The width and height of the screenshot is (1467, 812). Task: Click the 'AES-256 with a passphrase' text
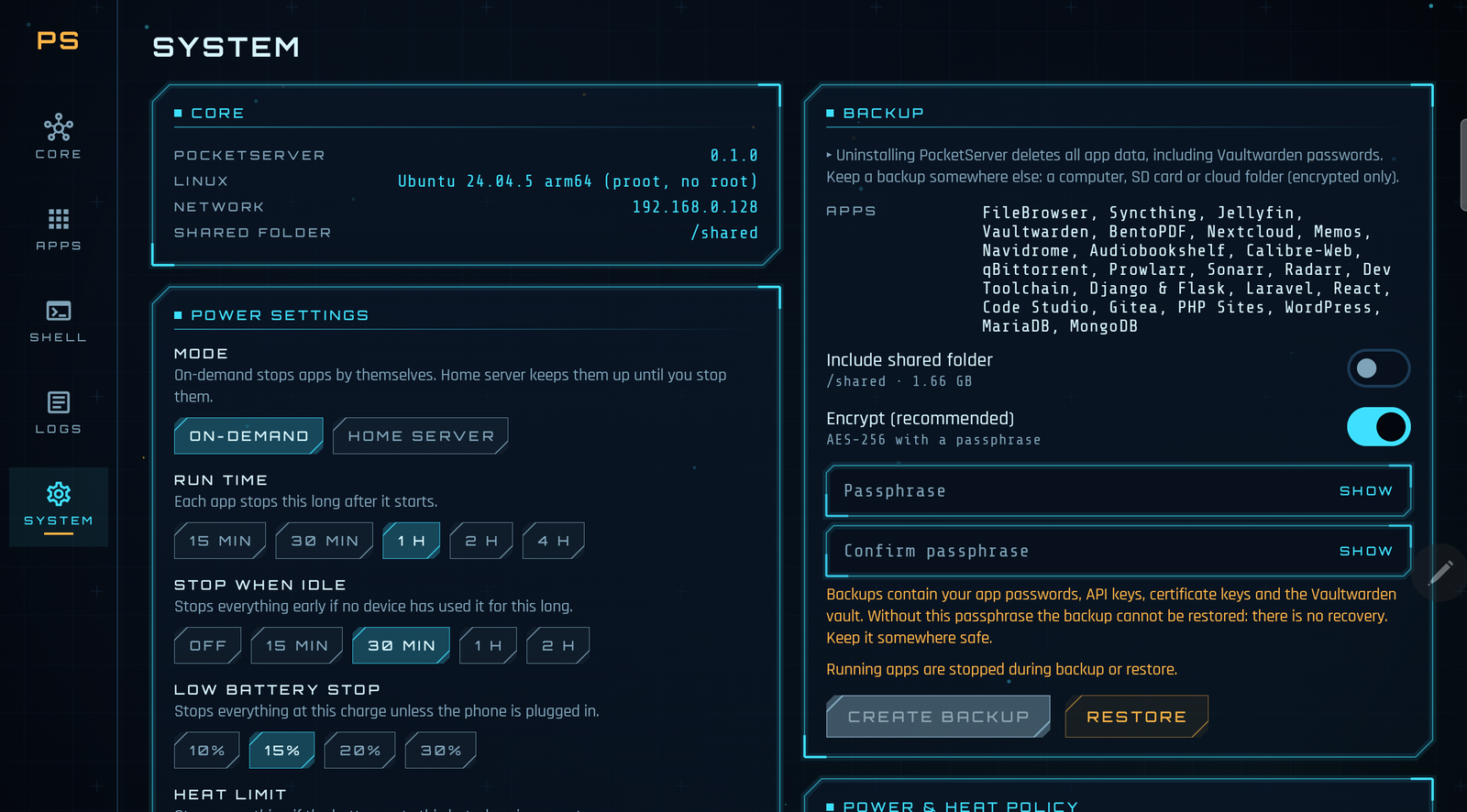tap(933, 440)
